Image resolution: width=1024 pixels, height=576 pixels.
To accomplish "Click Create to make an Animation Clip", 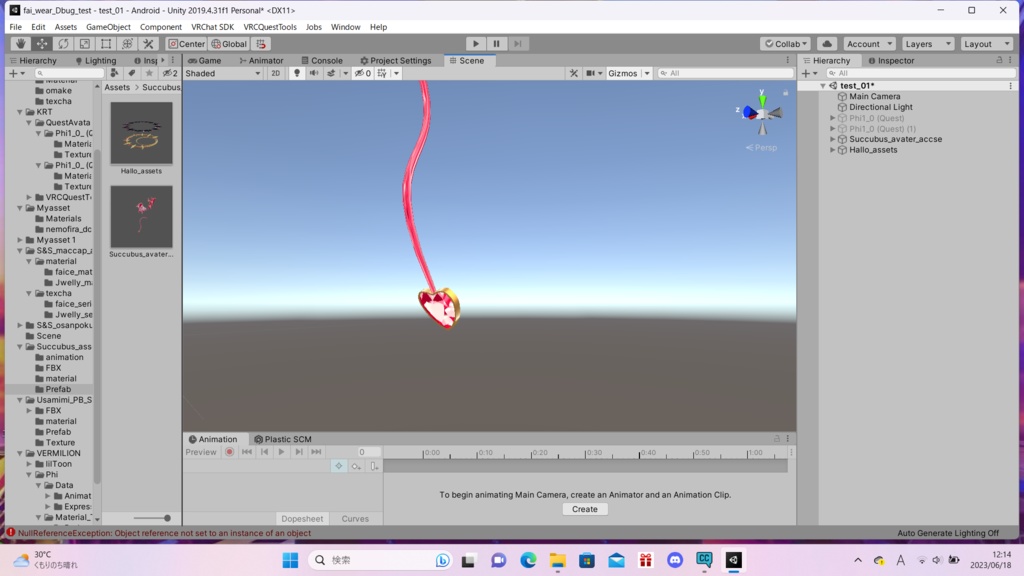I will [x=585, y=509].
